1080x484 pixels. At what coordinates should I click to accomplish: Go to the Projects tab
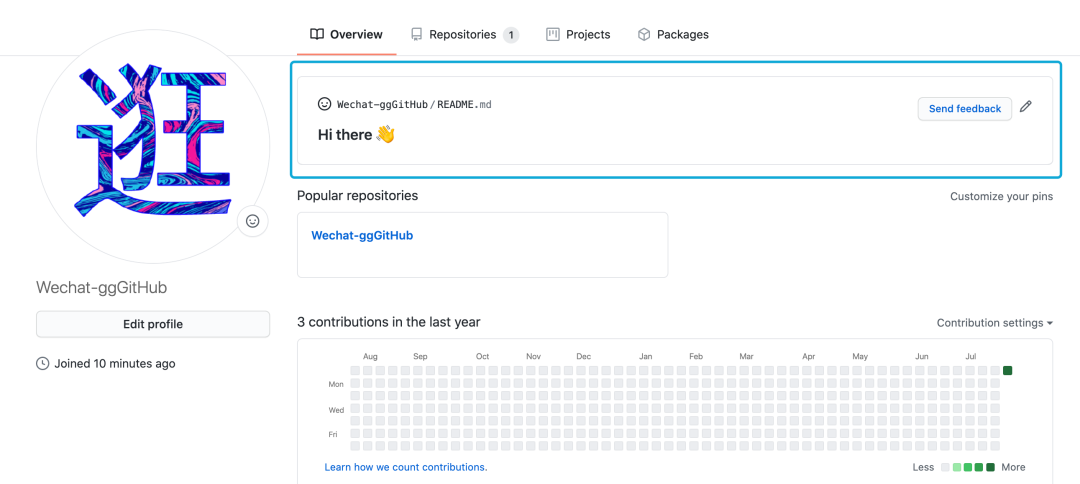point(588,34)
